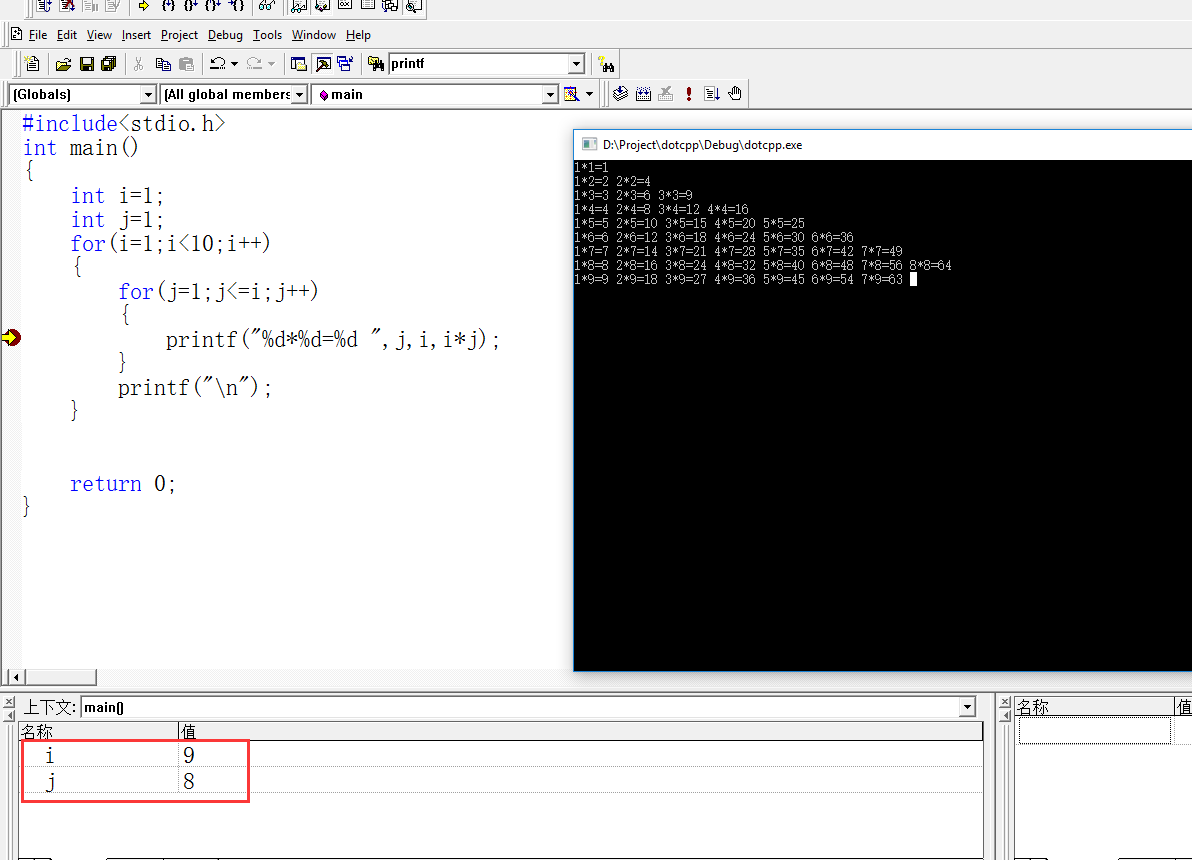Open the Project menu
1192x860 pixels.
pos(179,35)
